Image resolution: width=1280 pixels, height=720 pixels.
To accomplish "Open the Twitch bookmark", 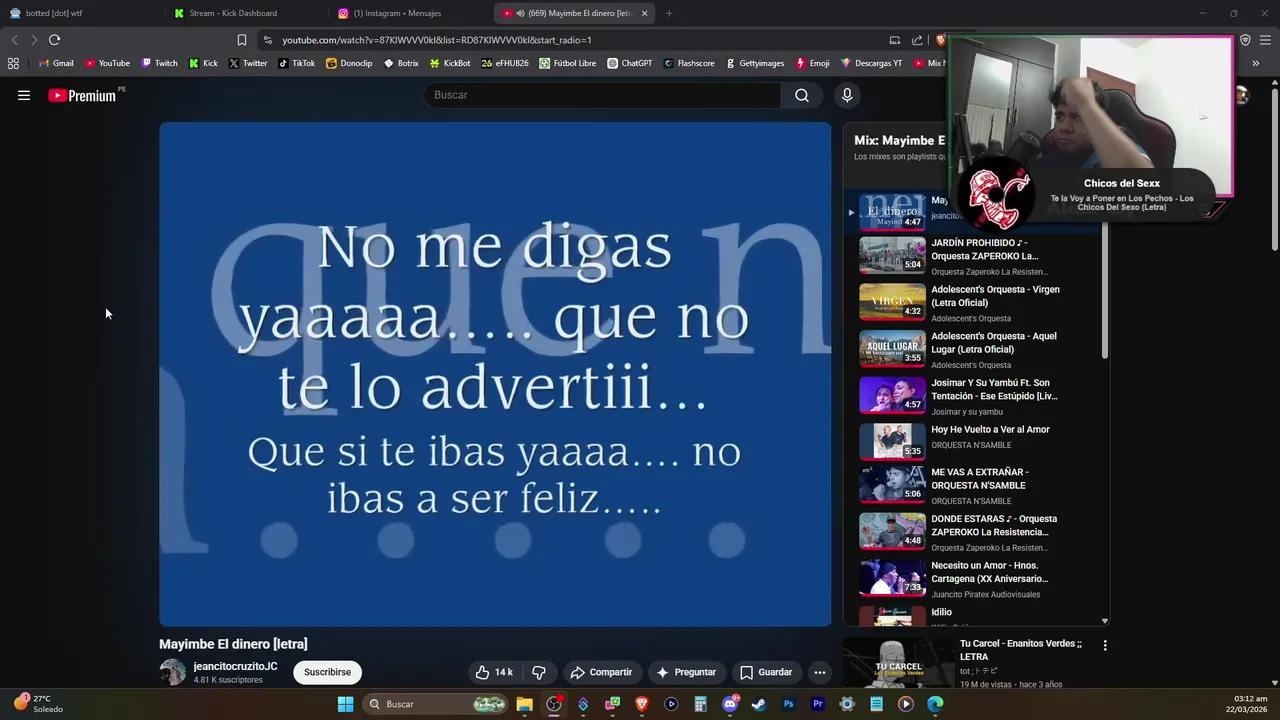I will click(160, 63).
